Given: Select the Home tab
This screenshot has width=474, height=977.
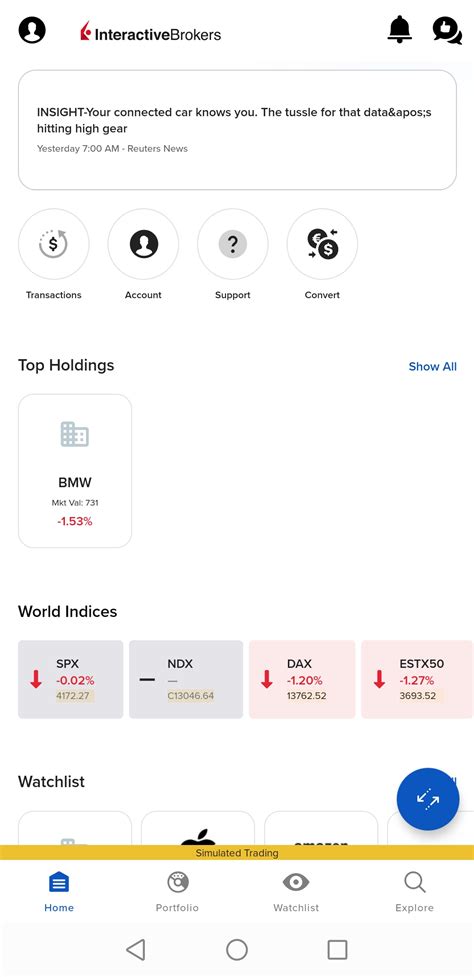Looking at the screenshot, I should point(59,892).
